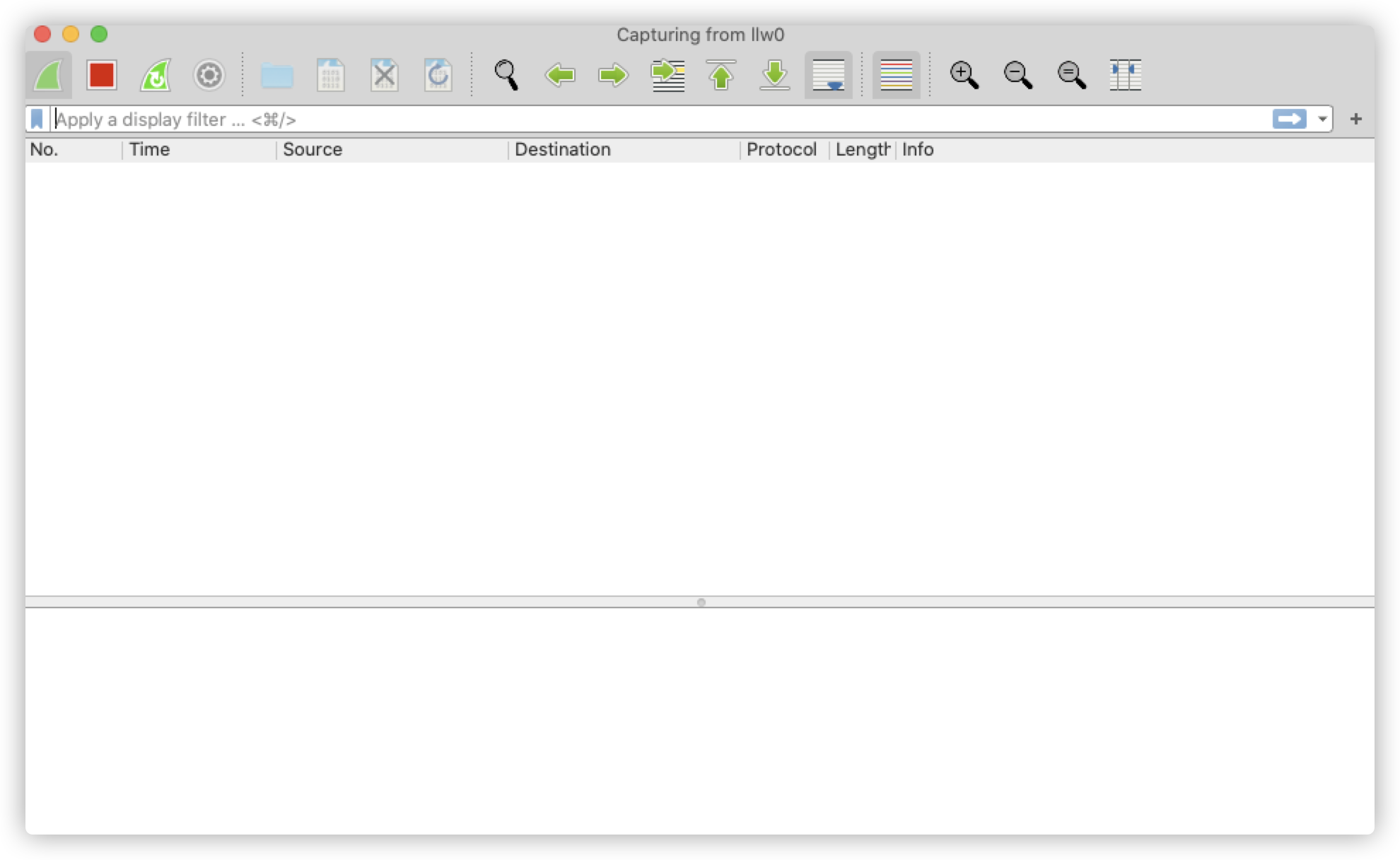The image size is (1400, 860).
Task: Reset text to normal size
Action: click(x=1071, y=75)
